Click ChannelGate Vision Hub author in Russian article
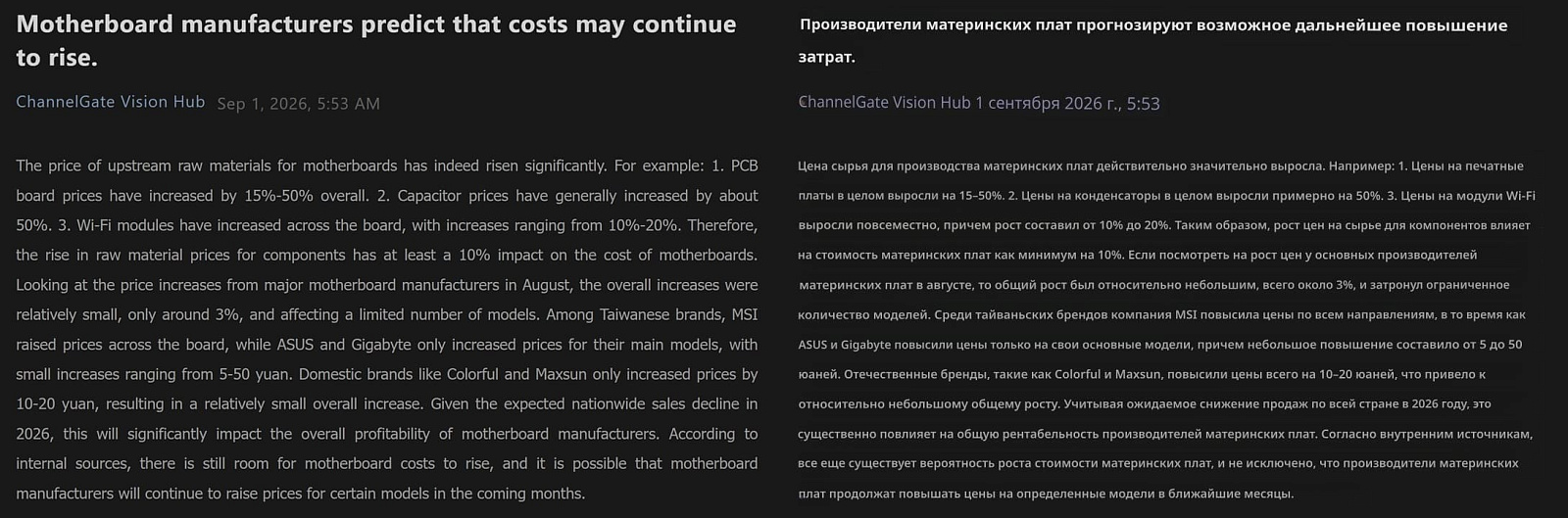The image size is (1568, 518). point(884,103)
